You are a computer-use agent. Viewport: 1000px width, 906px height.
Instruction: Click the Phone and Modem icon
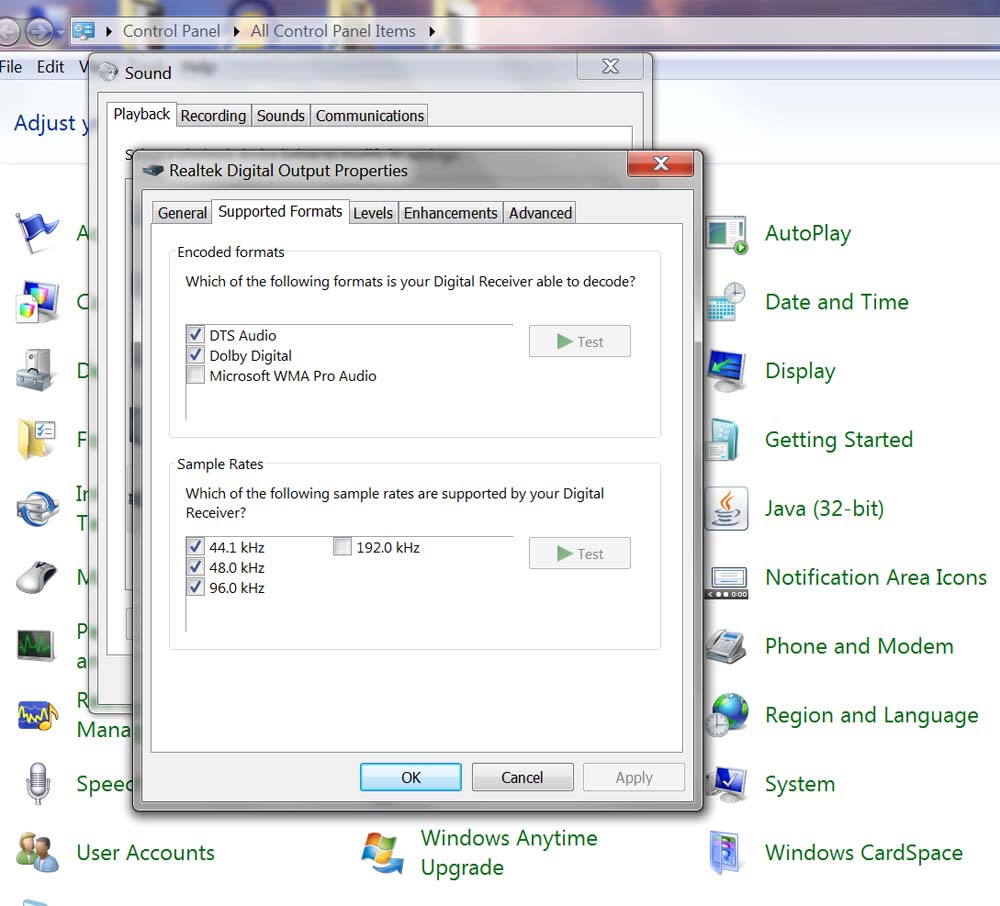tap(726, 646)
